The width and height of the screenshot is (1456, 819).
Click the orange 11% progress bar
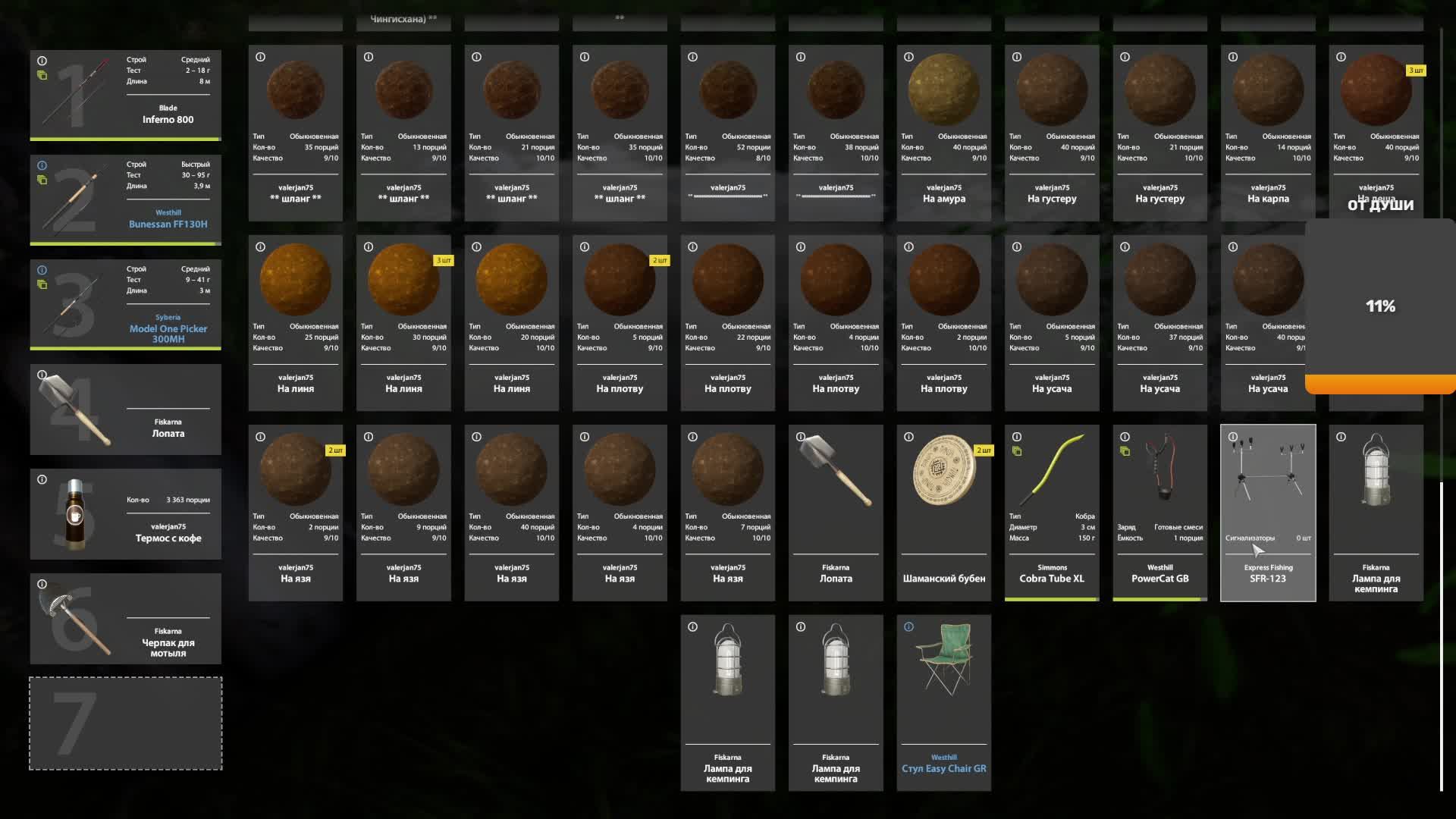click(1380, 384)
